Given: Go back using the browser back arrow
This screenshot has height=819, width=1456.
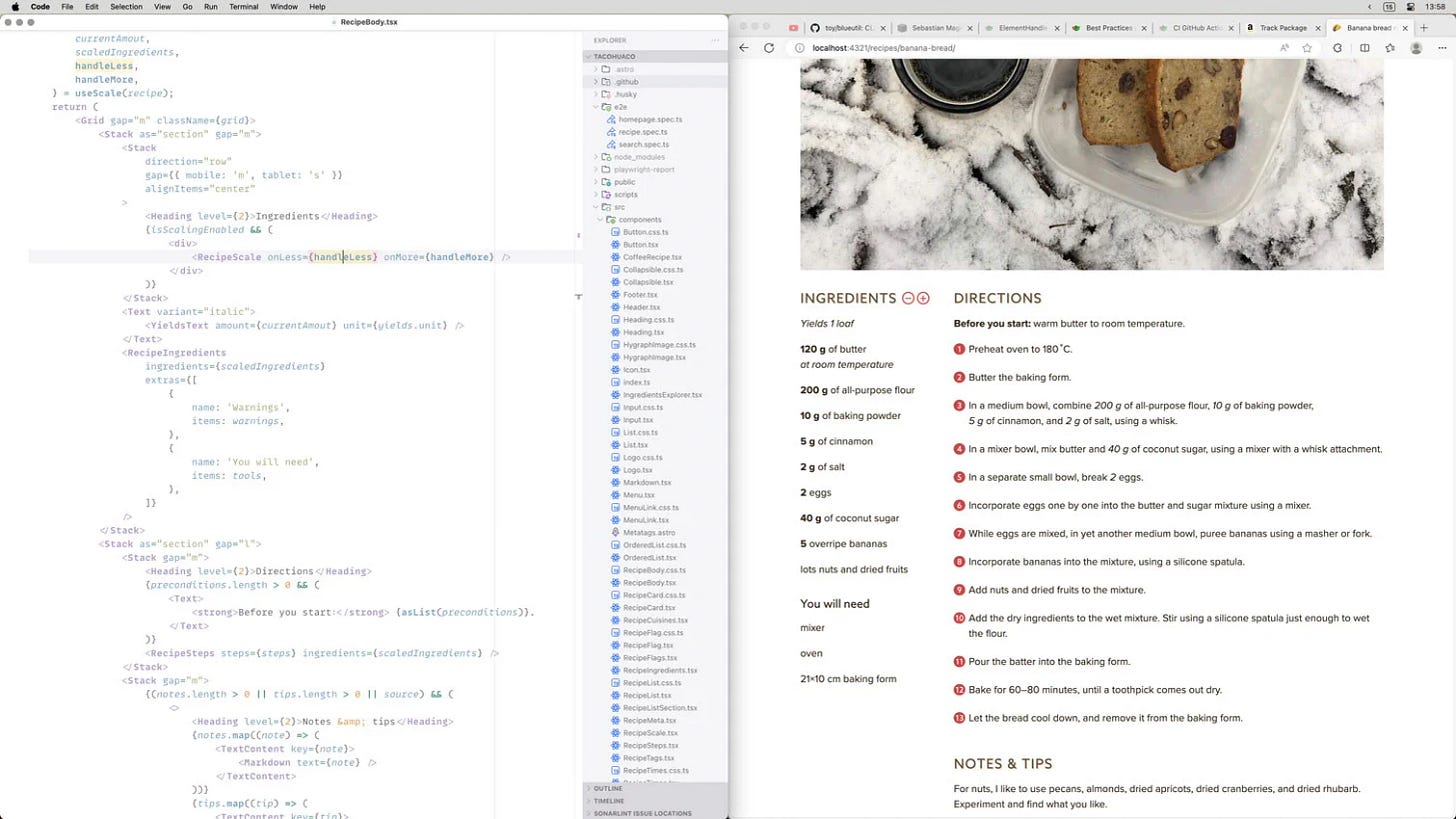Looking at the screenshot, I should click(x=742, y=47).
